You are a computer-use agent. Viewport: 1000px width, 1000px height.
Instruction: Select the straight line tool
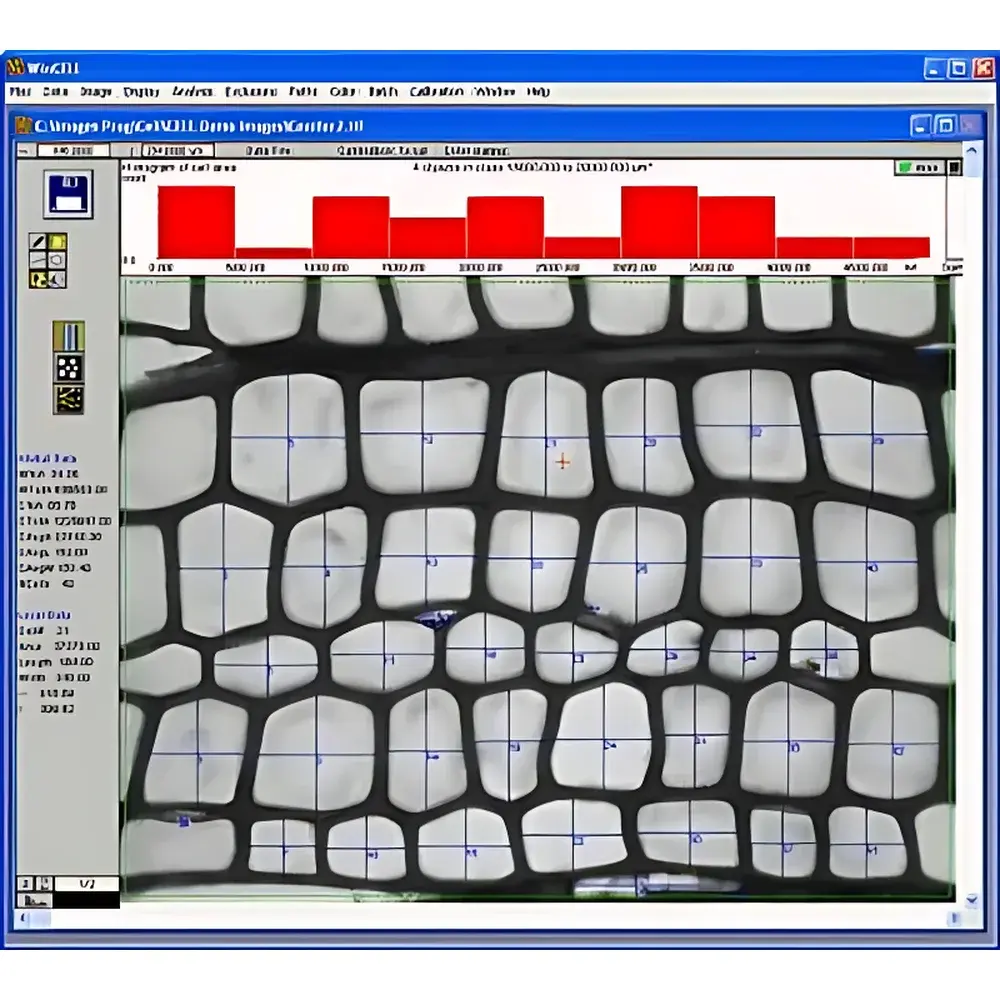point(38,260)
